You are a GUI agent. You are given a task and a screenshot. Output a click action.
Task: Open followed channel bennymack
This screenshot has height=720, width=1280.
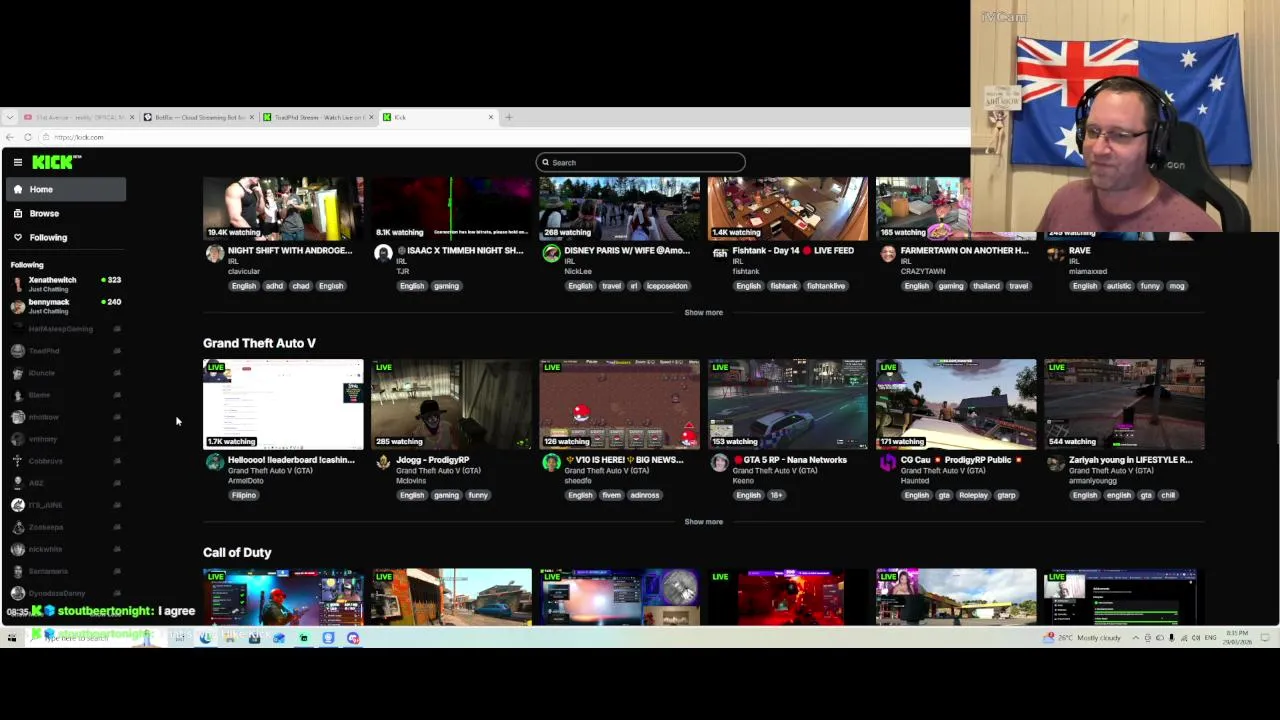[66, 305]
